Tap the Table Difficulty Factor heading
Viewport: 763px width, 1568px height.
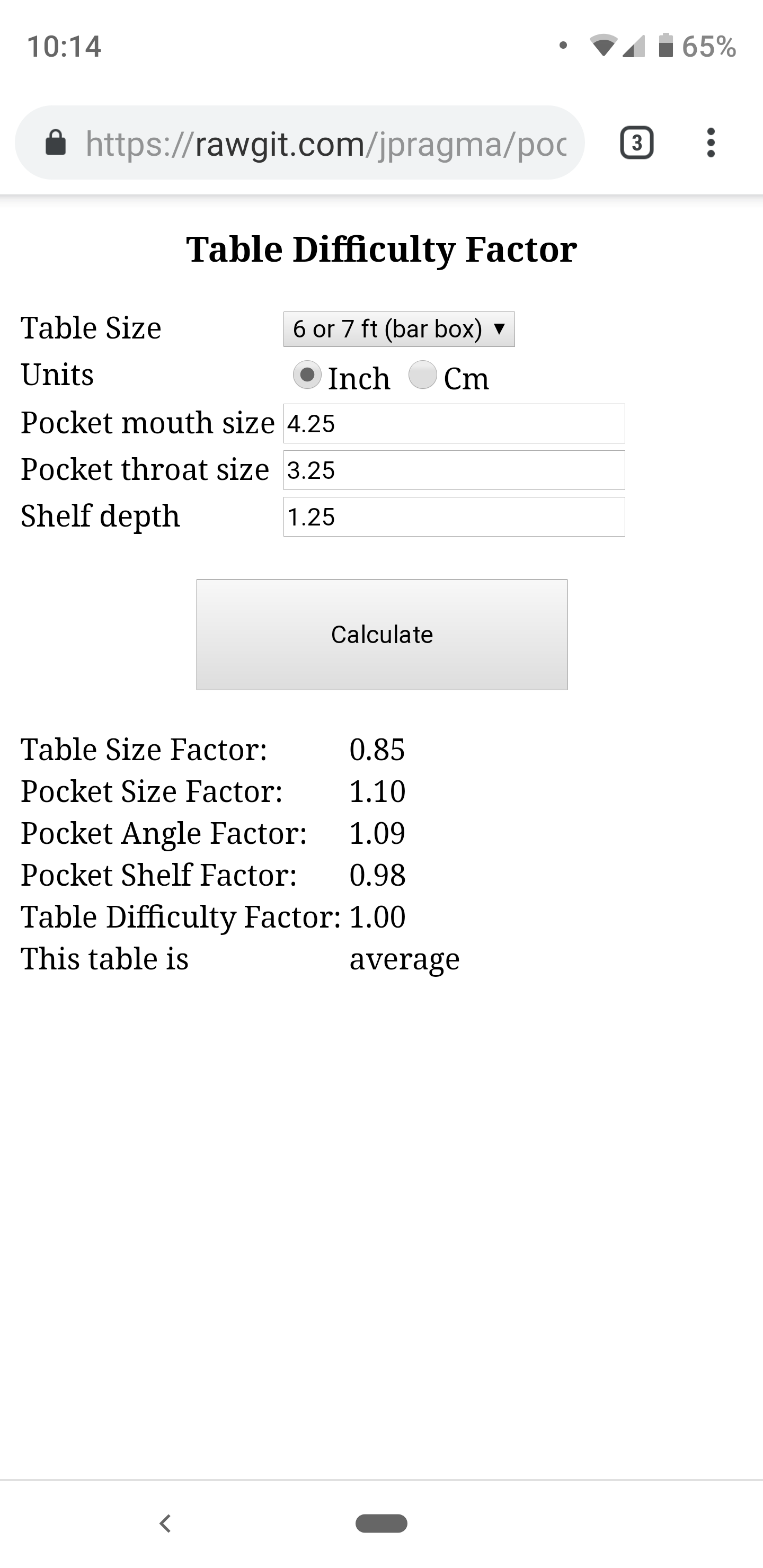pos(381,249)
